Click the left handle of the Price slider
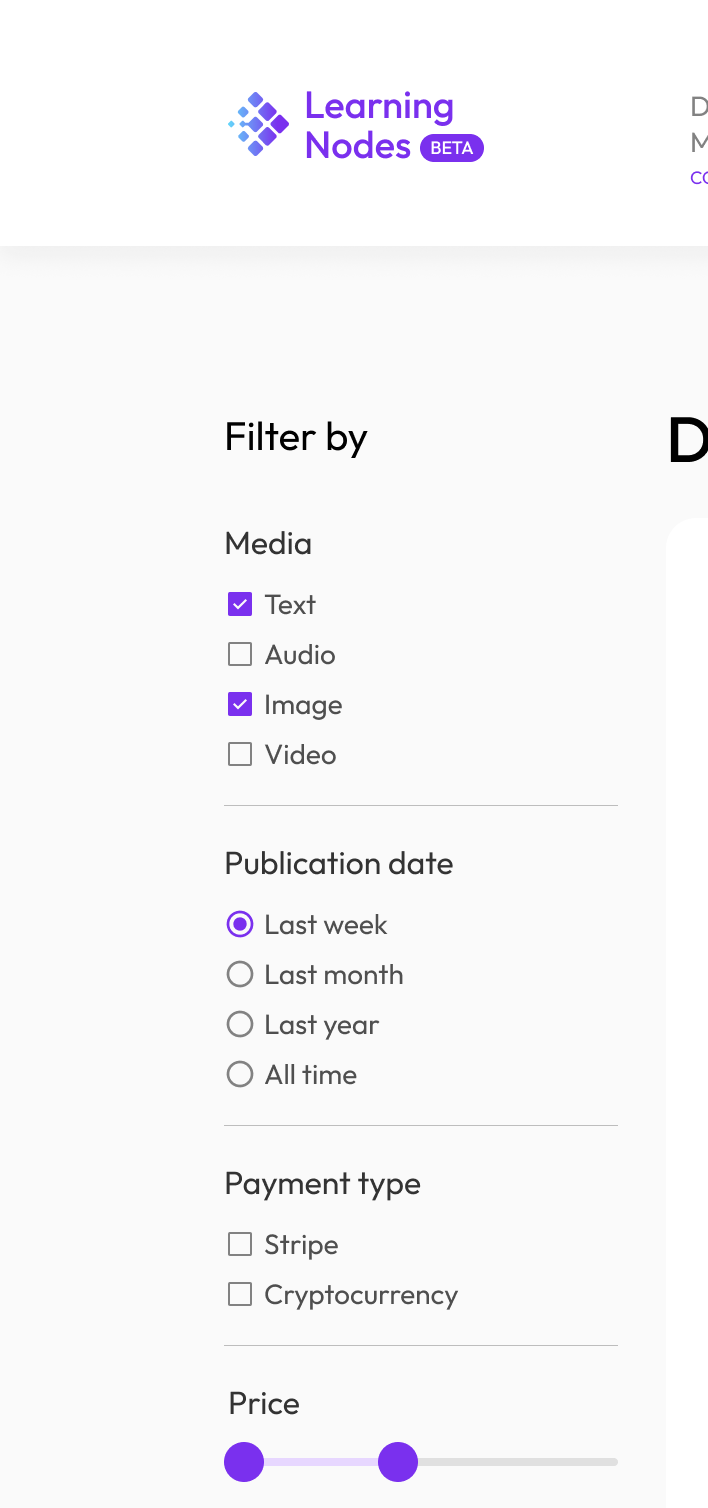This screenshot has height=1508, width=708. coord(244,1462)
